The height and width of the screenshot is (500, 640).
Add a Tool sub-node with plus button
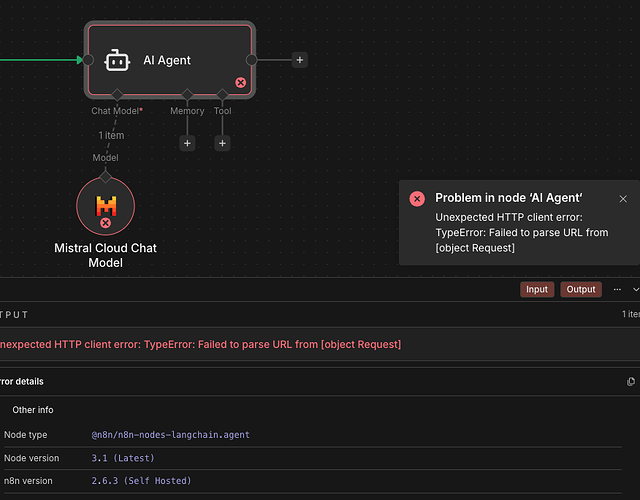tap(222, 143)
